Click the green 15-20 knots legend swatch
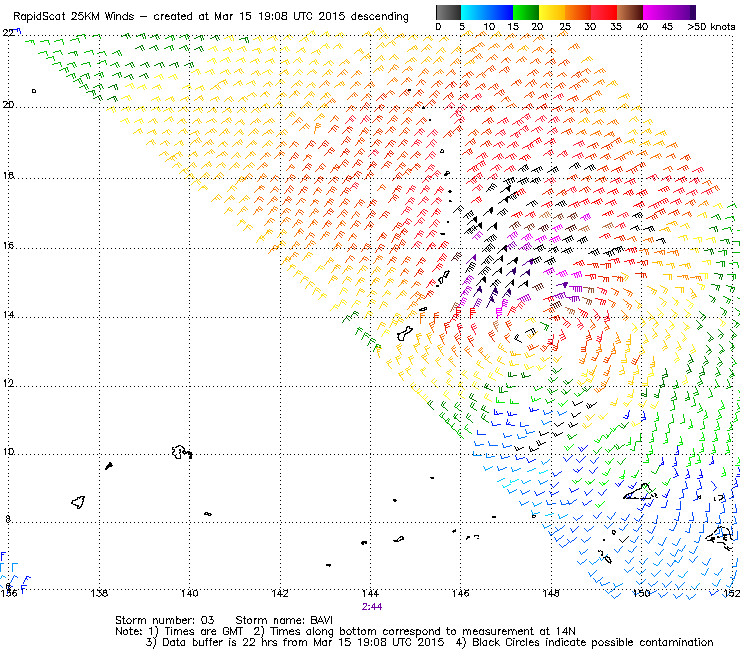 click(526, 12)
